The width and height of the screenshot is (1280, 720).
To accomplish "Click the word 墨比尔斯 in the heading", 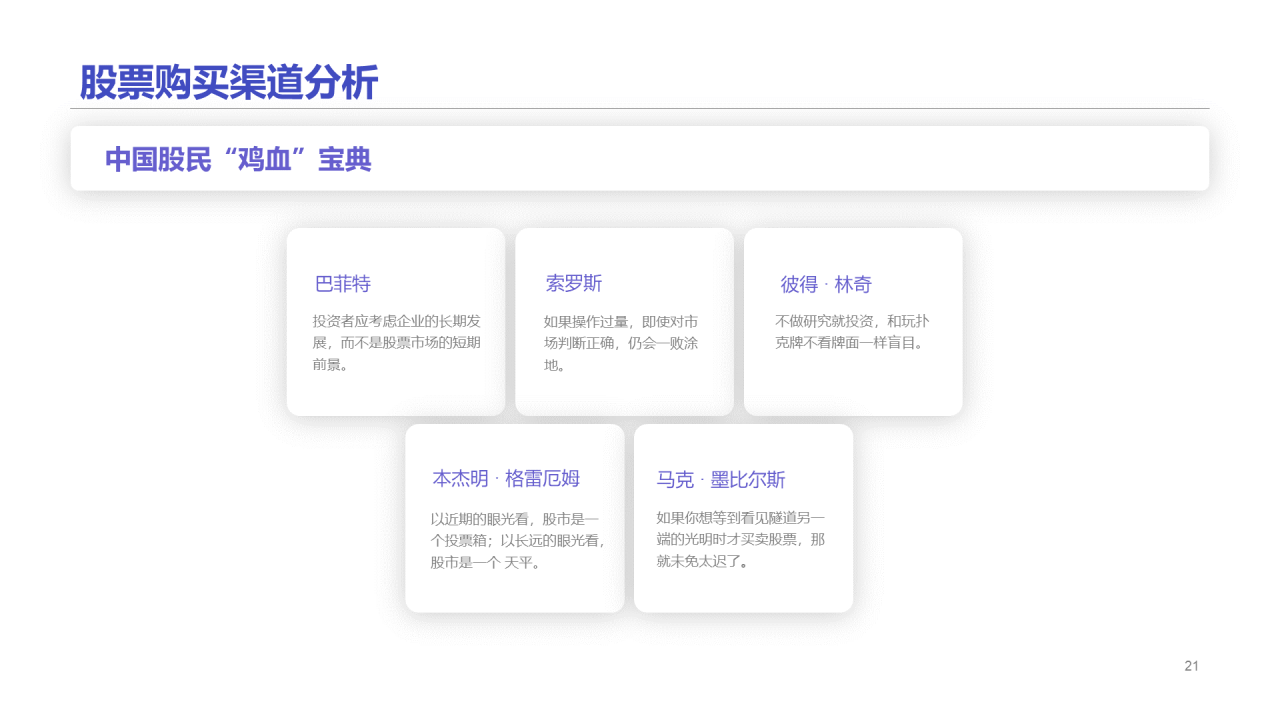I will click(x=748, y=480).
